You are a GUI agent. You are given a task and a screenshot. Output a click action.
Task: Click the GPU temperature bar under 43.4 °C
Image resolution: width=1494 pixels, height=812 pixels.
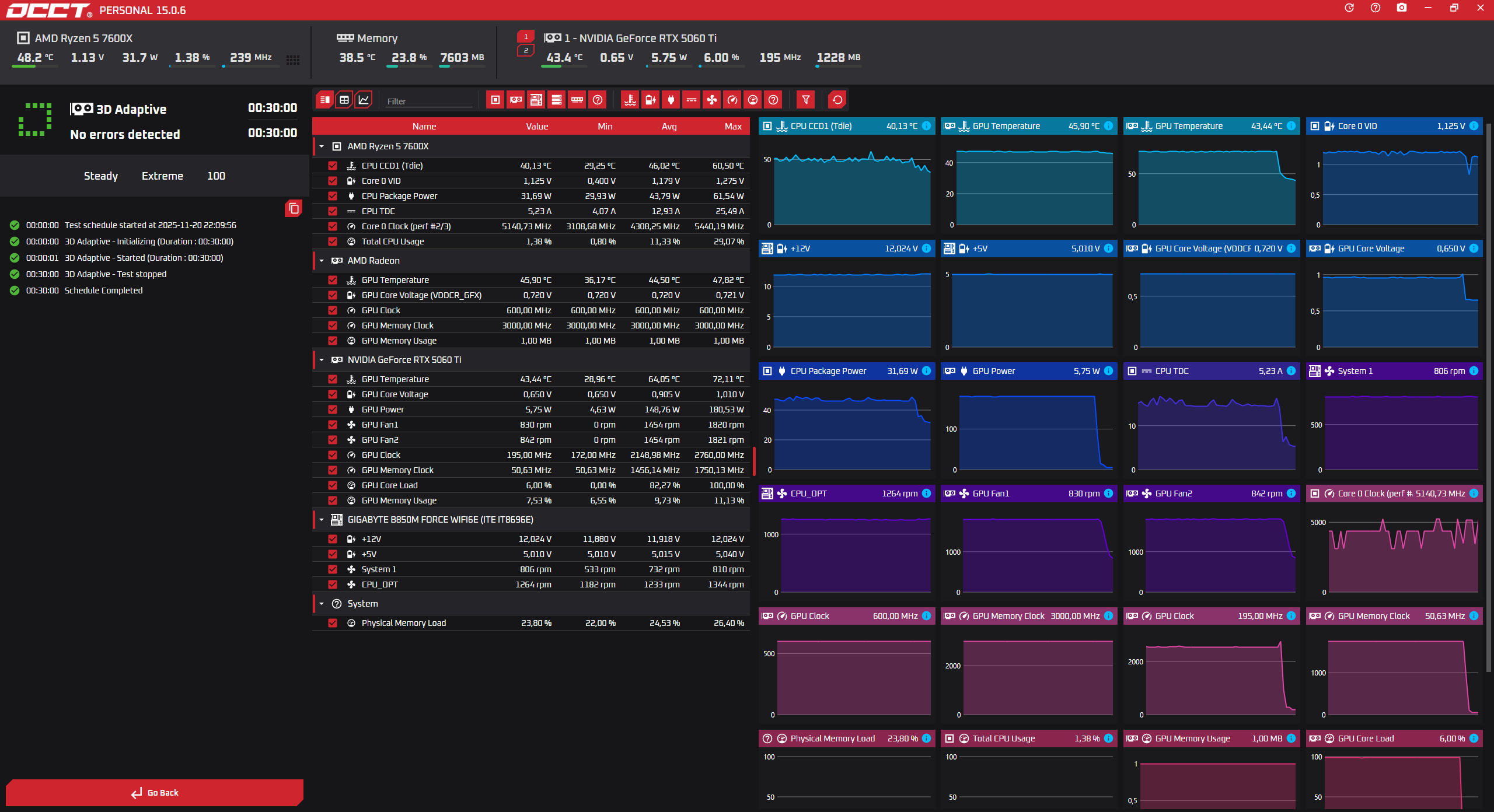tap(564, 66)
